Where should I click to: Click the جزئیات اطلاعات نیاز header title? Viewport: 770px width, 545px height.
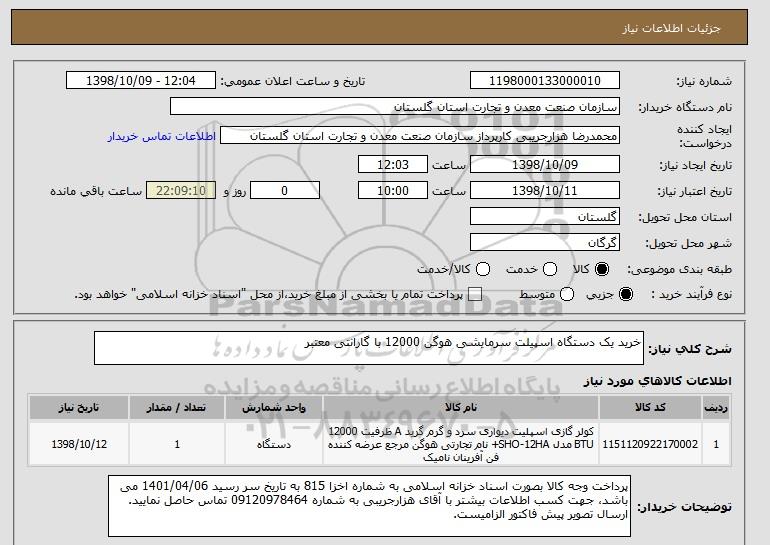671,28
